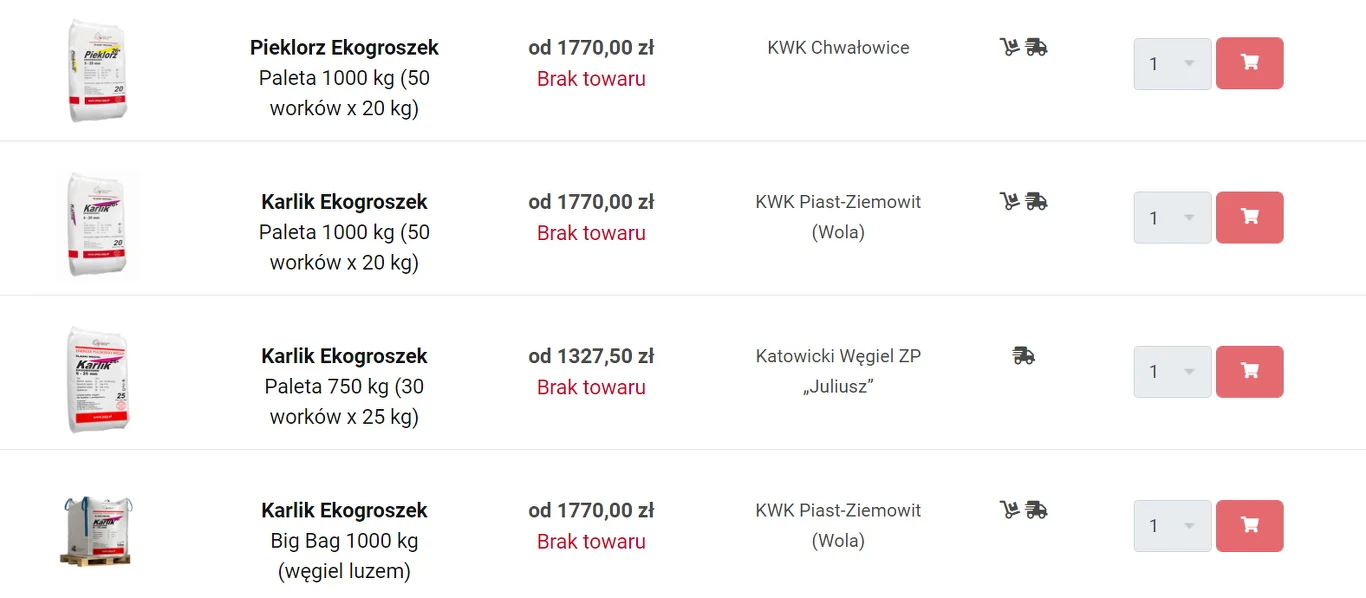The height and width of the screenshot is (598, 1366).
Task: Open the Karlik Ekogroszek Big Bag product listing
Action: coord(344,510)
